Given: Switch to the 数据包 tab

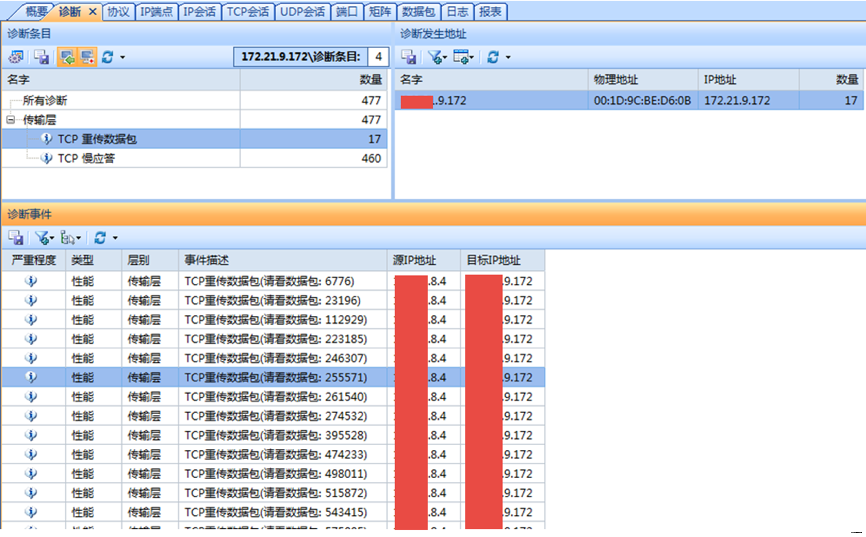Looking at the screenshot, I should coord(419,12).
